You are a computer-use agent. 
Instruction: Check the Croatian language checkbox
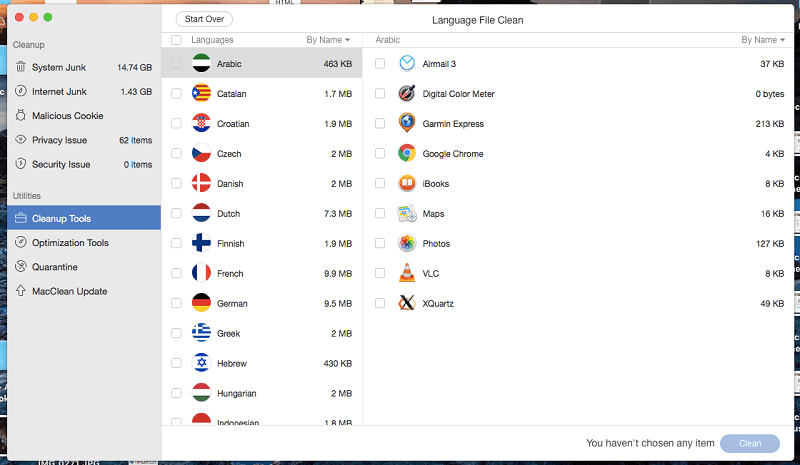(x=177, y=124)
